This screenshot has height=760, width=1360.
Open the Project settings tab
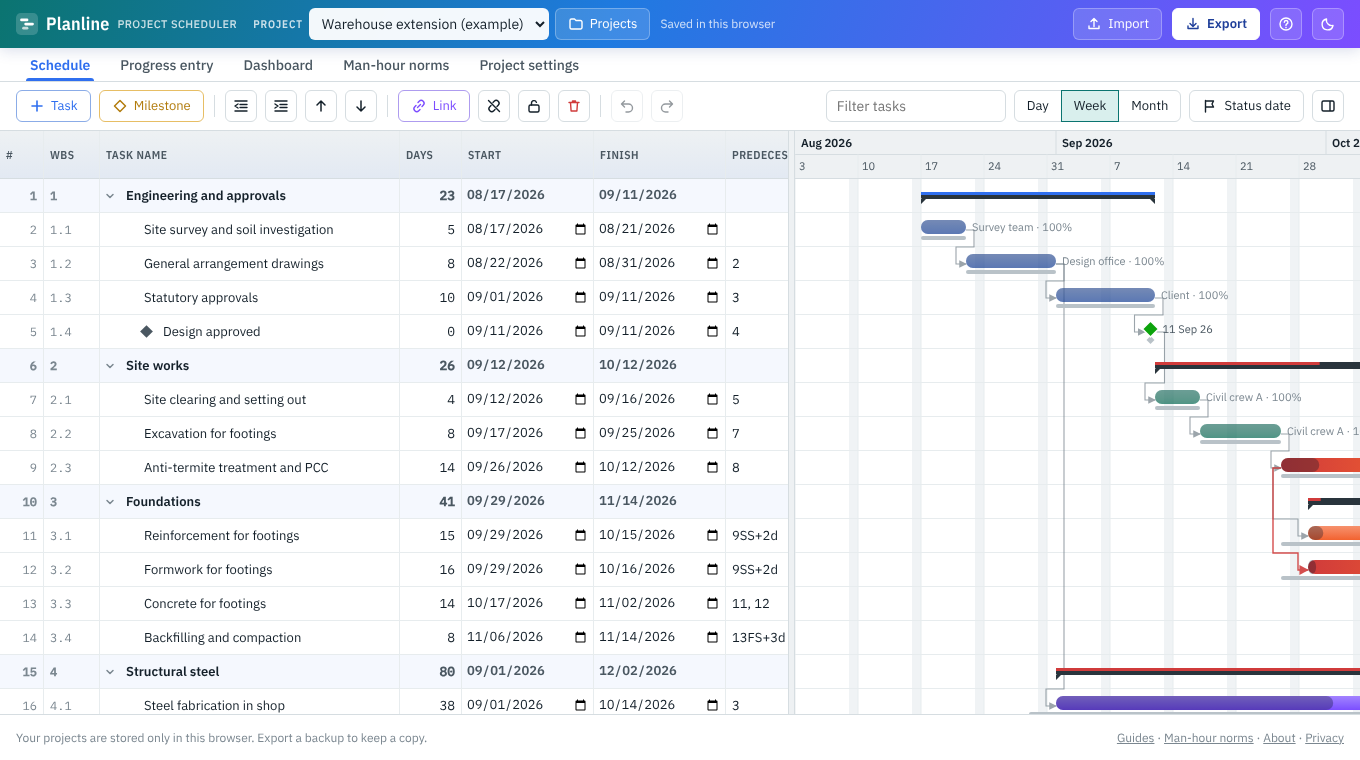click(x=529, y=65)
